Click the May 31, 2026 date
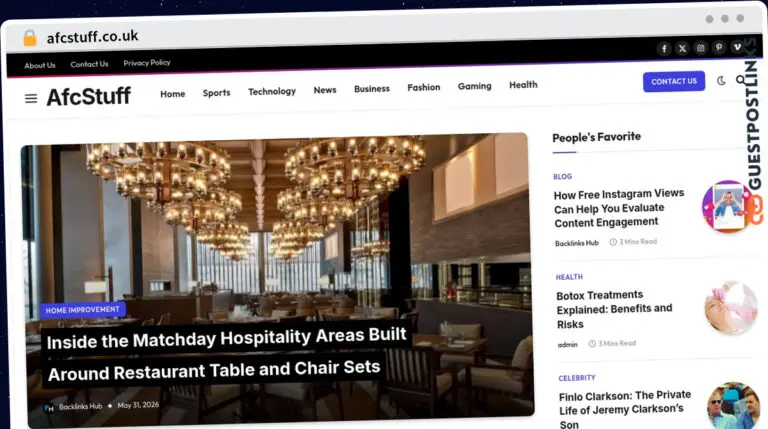Viewport: 768px width, 429px height. (138, 405)
